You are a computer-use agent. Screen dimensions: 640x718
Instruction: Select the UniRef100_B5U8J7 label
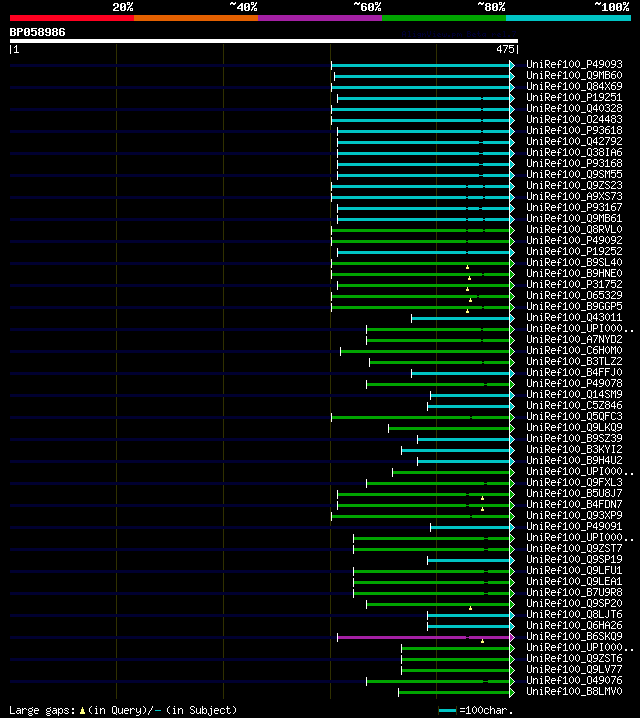tap(574, 493)
